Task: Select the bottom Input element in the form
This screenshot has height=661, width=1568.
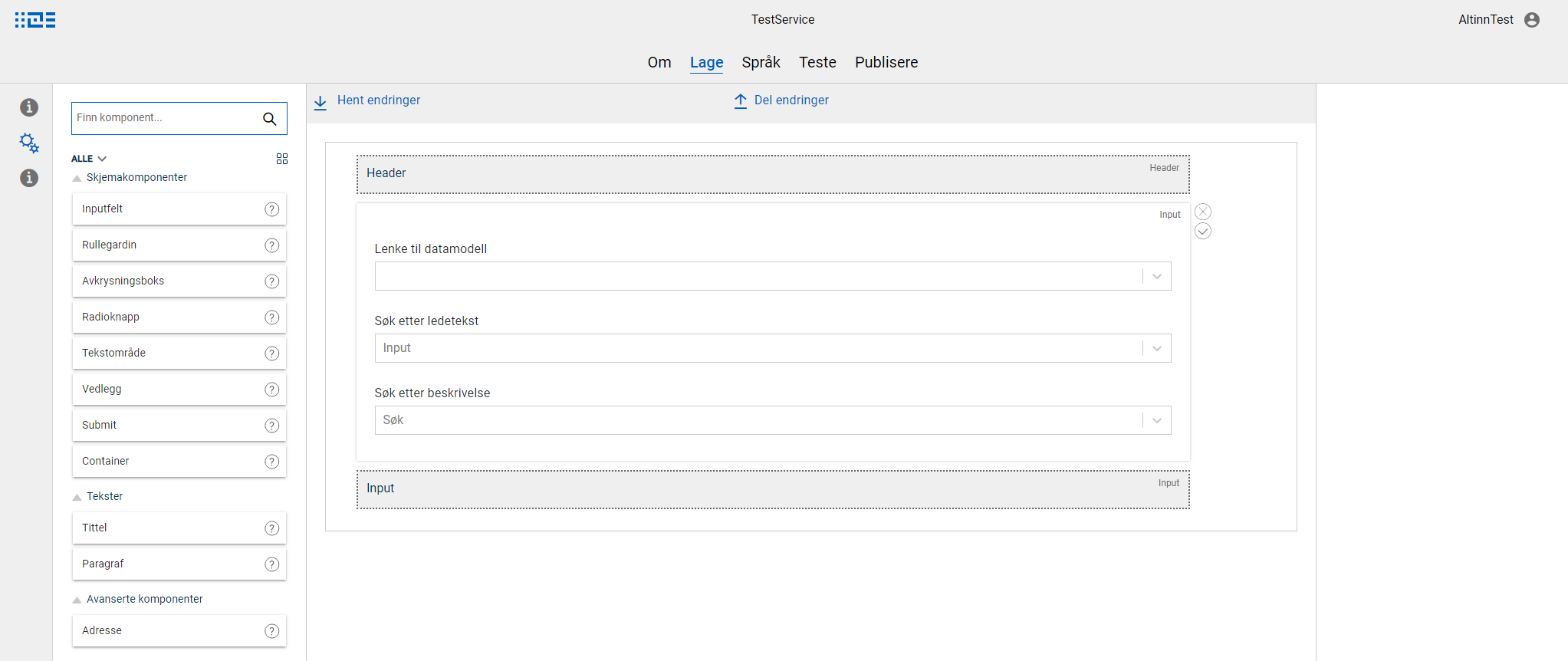Action: 773,489
